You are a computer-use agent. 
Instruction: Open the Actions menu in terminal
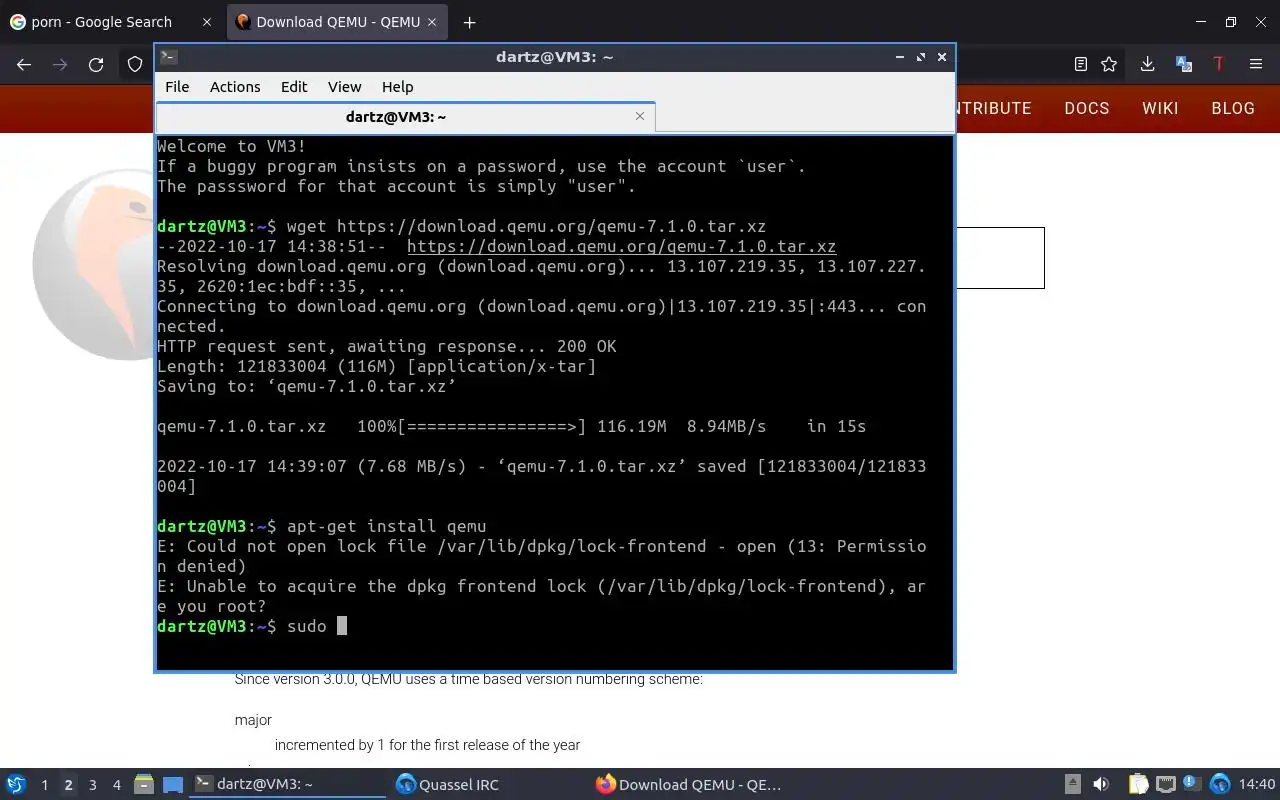[235, 87]
